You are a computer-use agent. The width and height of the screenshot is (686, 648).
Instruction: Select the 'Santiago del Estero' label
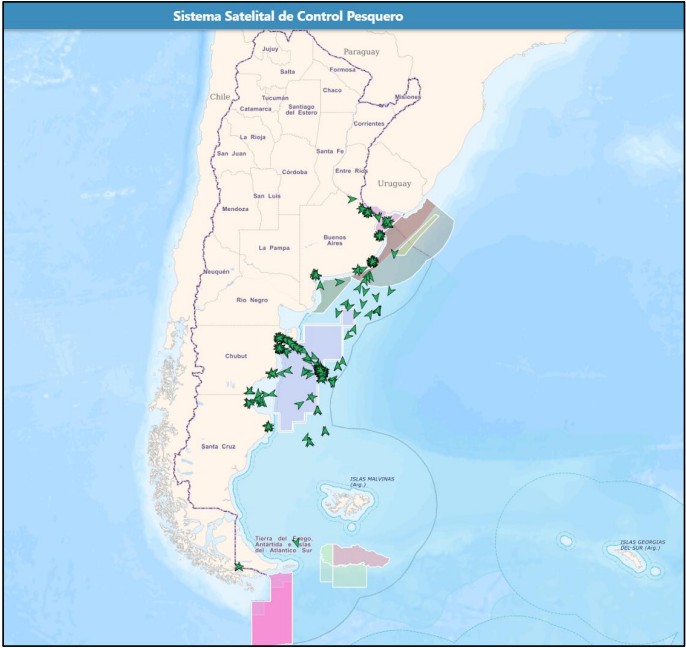[301, 109]
